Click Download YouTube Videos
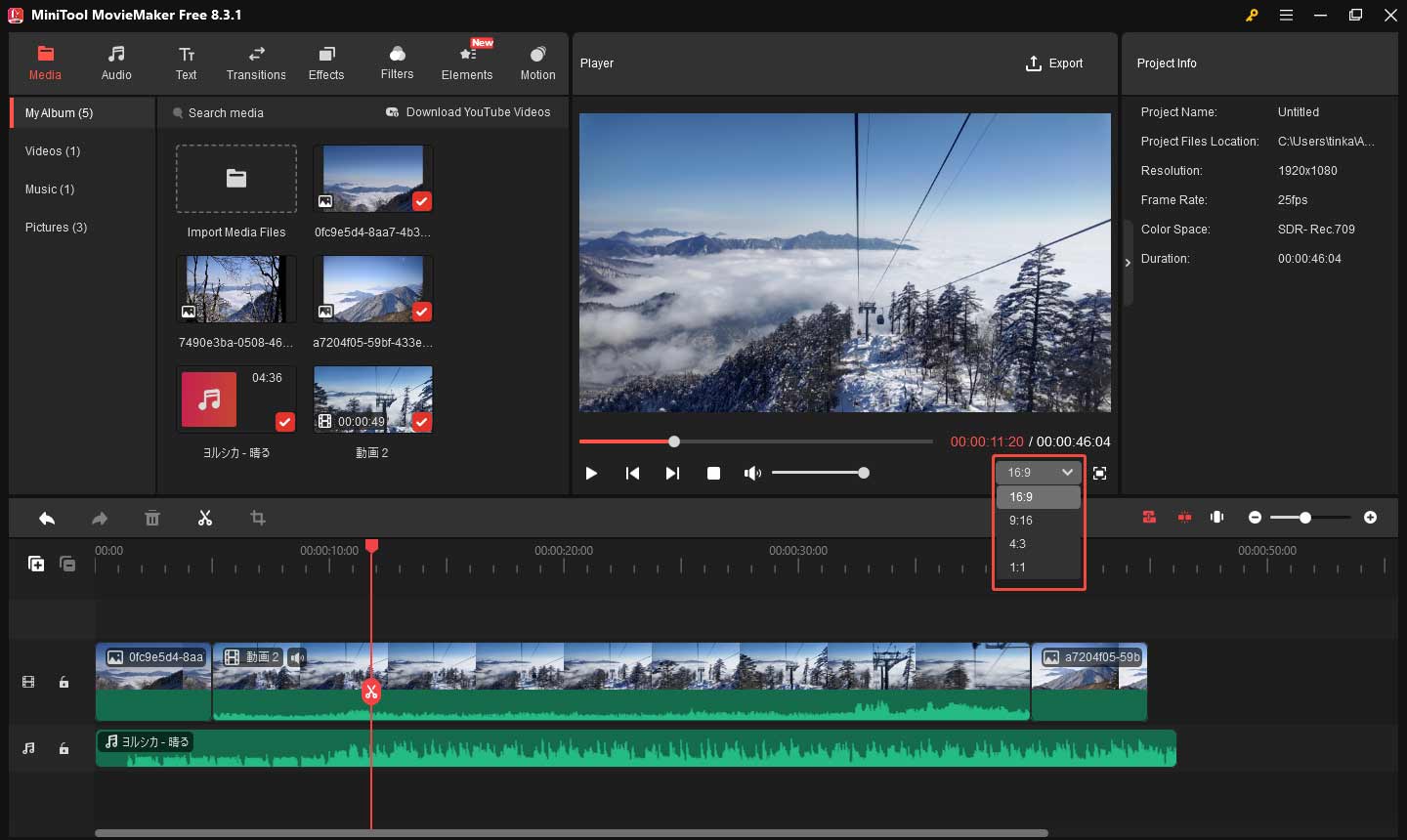1407x840 pixels. tap(469, 112)
